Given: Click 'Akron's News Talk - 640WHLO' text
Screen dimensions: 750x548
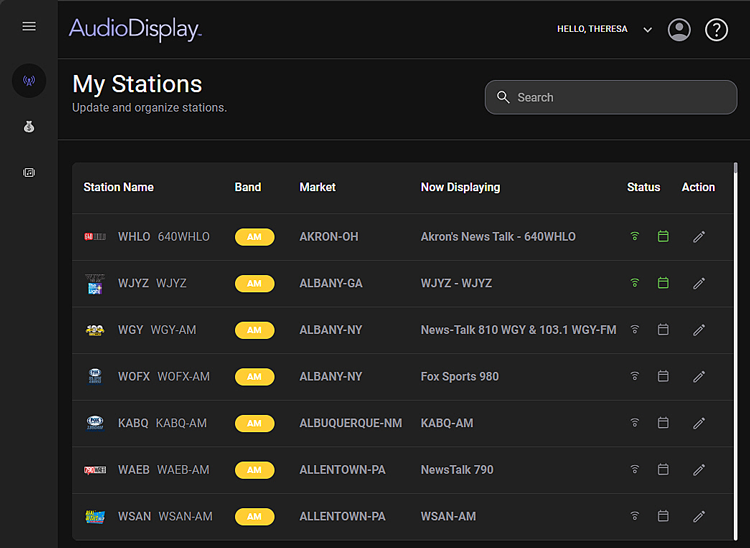Looking at the screenshot, I should pos(498,237).
